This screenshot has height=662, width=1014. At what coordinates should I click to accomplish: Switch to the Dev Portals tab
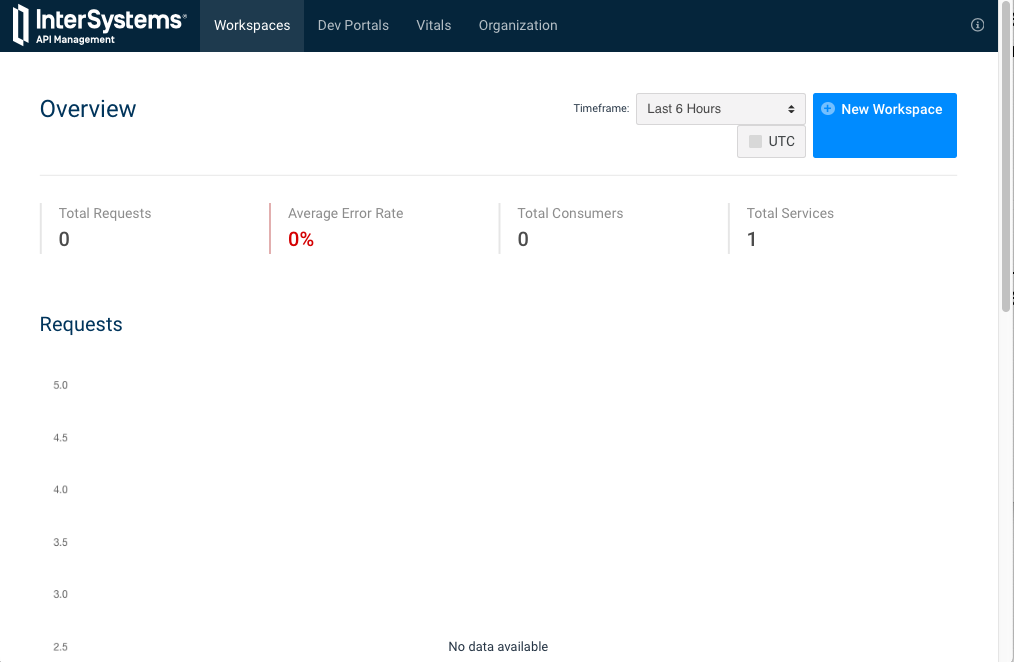point(353,25)
